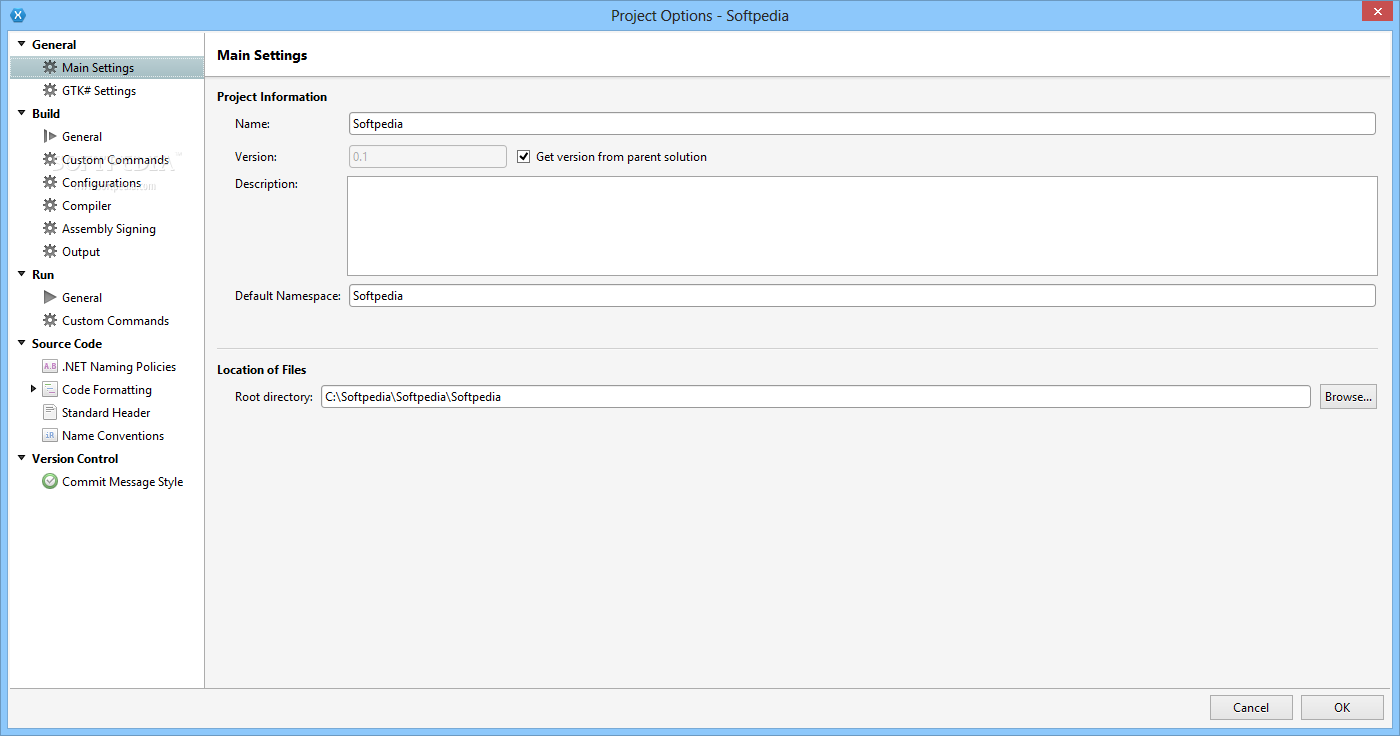The image size is (1400, 736).
Task: Click the green Commit Message Style icon
Action: pos(50,481)
